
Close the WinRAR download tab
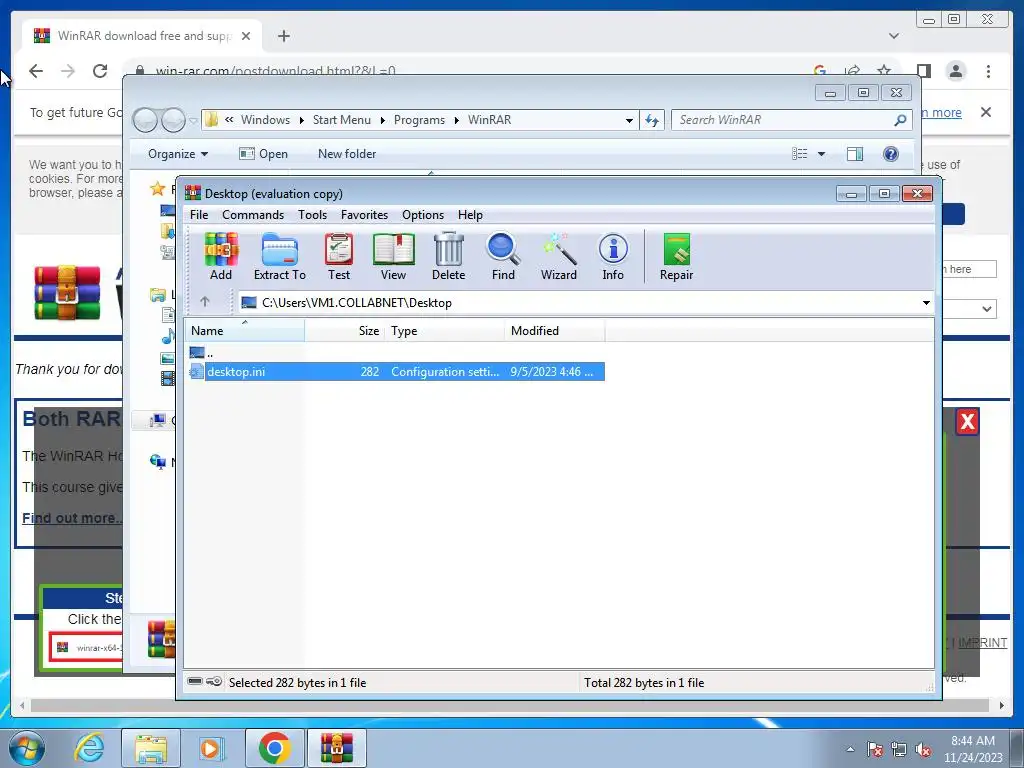[x=246, y=36]
